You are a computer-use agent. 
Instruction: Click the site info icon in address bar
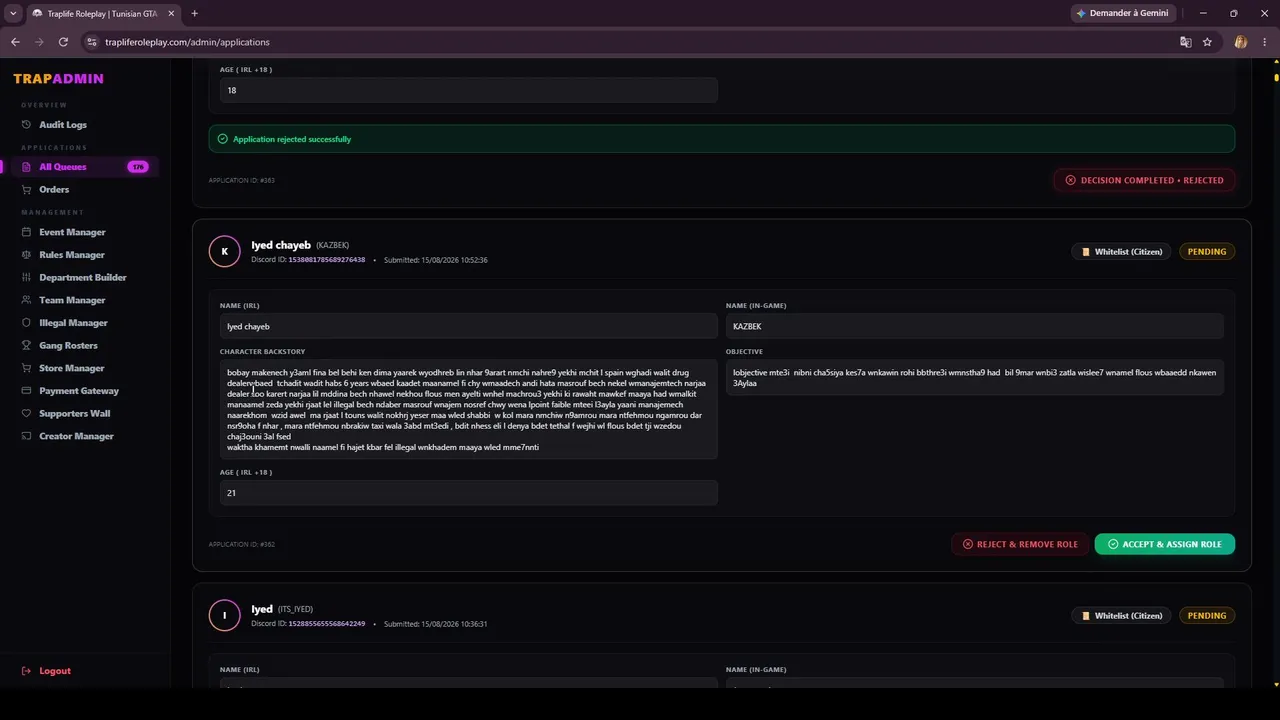92,42
